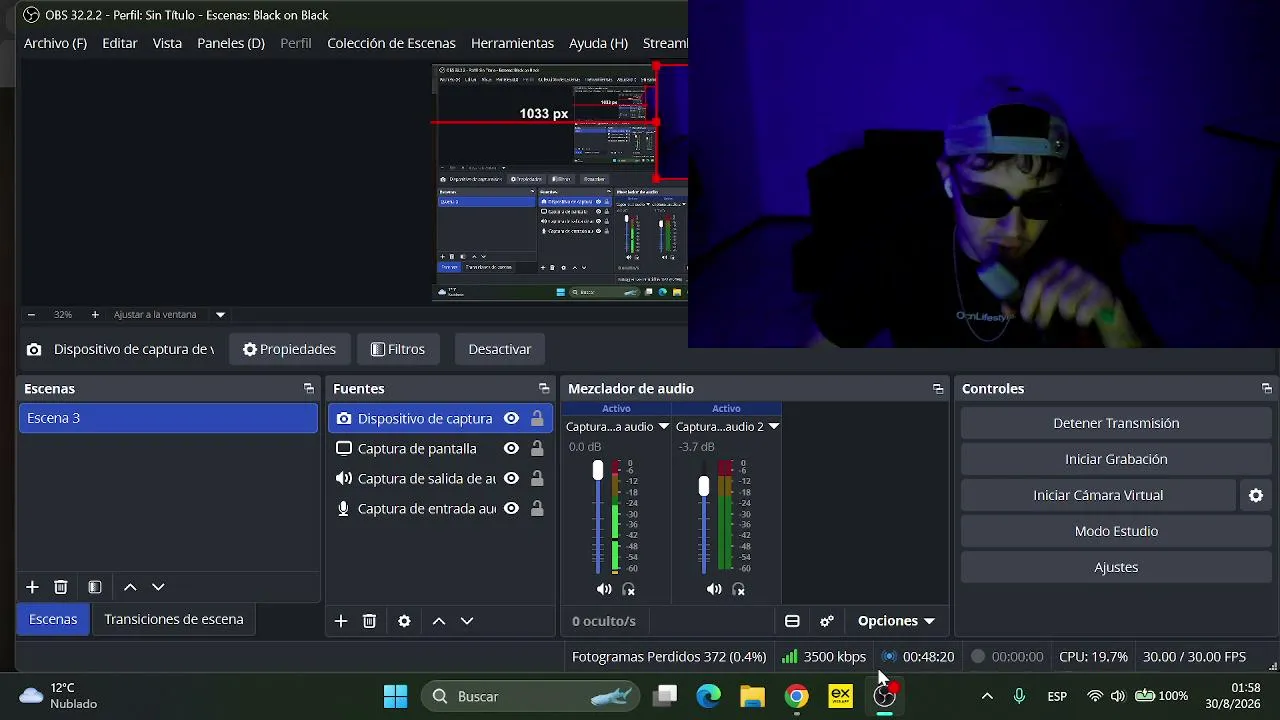The height and width of the screenshot is (720, 1280).
Task: Undock the Controles panel
Action: click(x=1267, y=389)
